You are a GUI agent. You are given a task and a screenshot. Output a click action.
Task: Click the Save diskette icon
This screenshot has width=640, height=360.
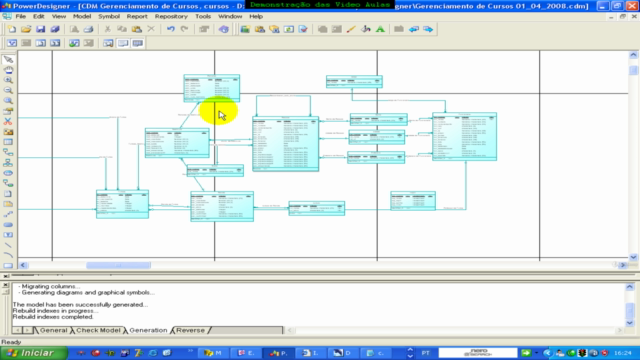[40, 29]
